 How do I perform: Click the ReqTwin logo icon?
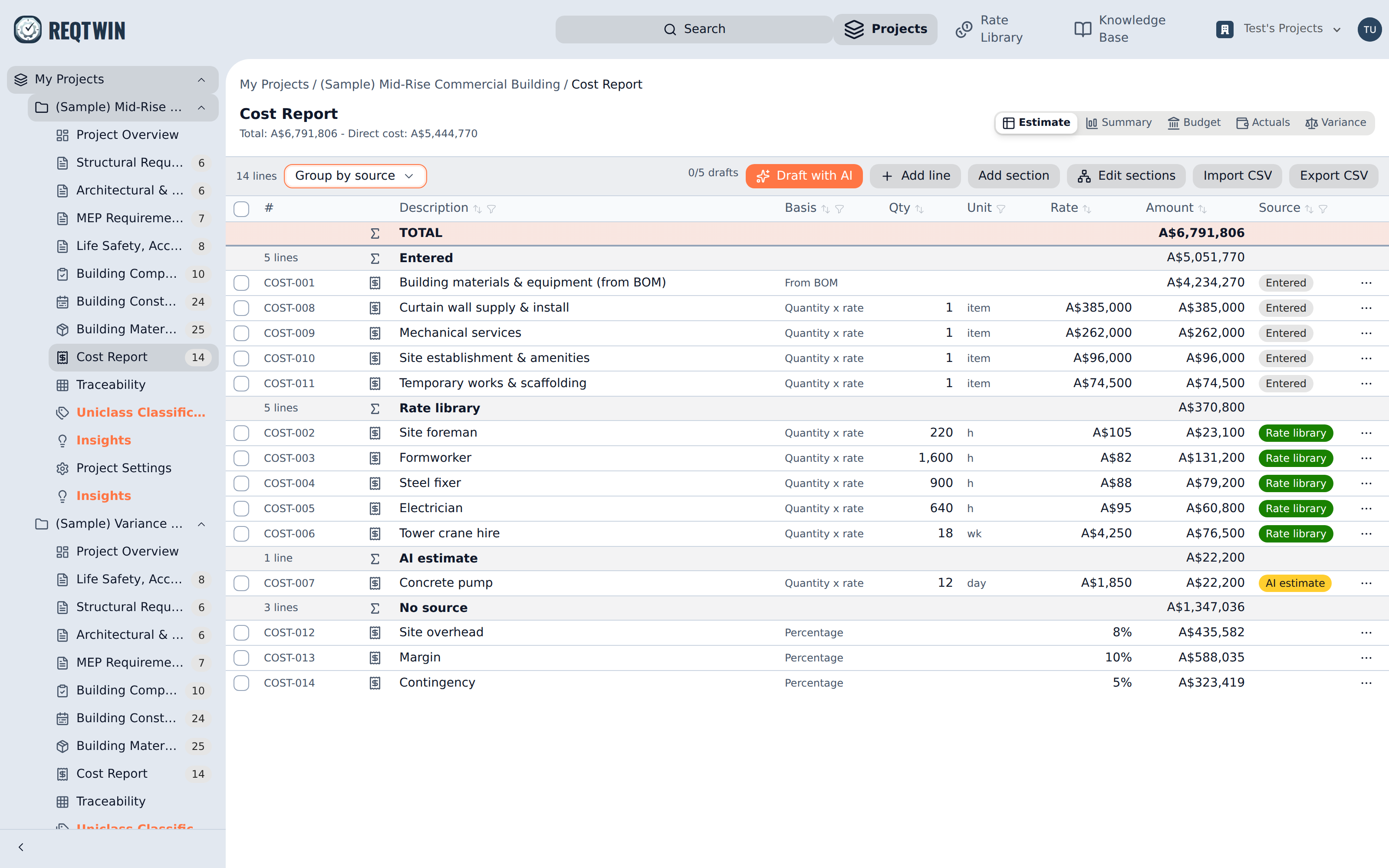pyautogui.click(x=27, y=29)
